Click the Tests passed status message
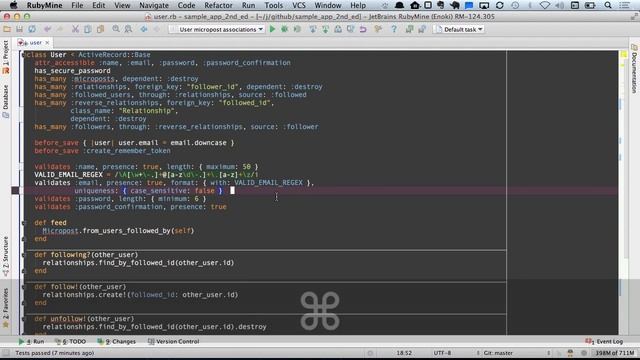 pos(55,353)
